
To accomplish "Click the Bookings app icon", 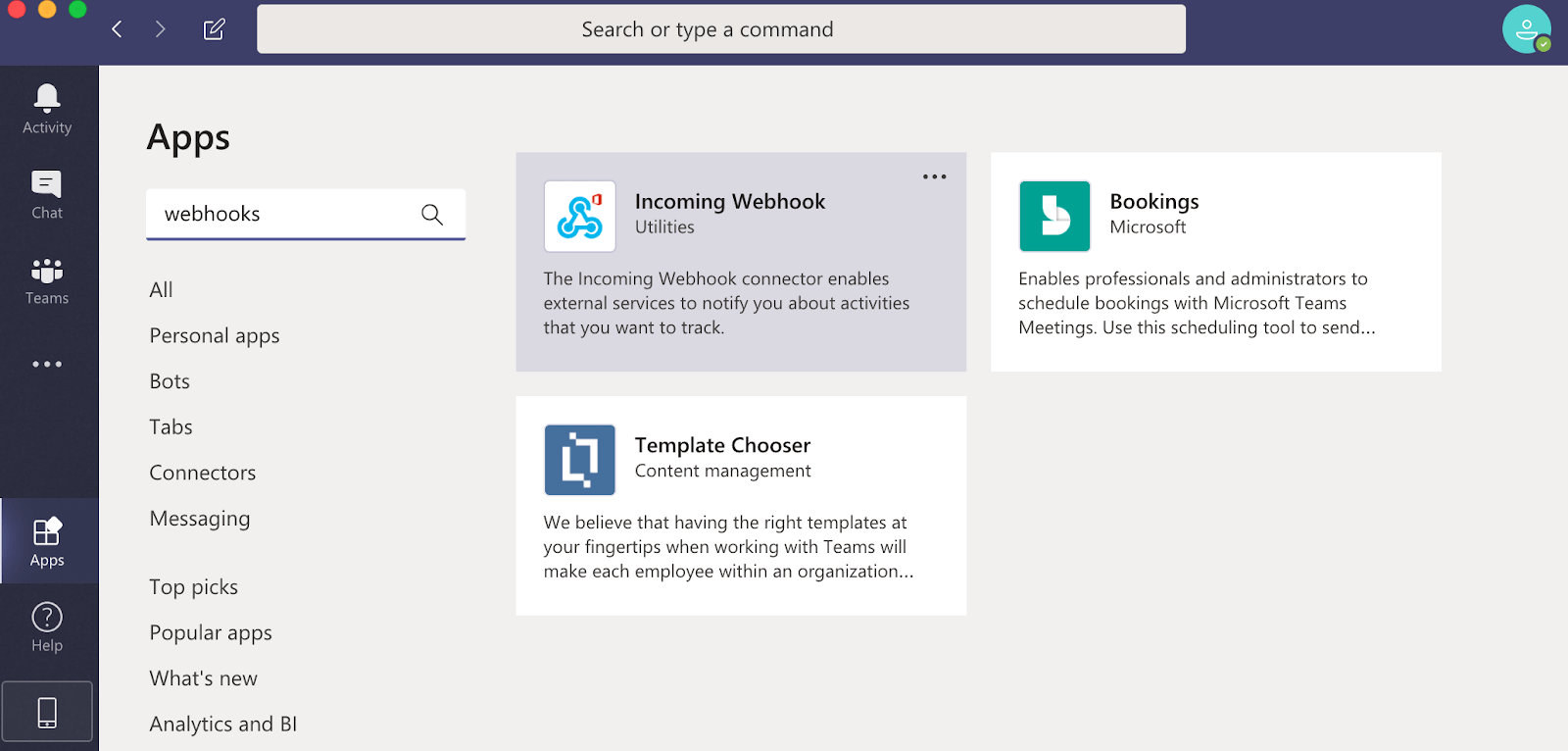I will (1054, 217).
